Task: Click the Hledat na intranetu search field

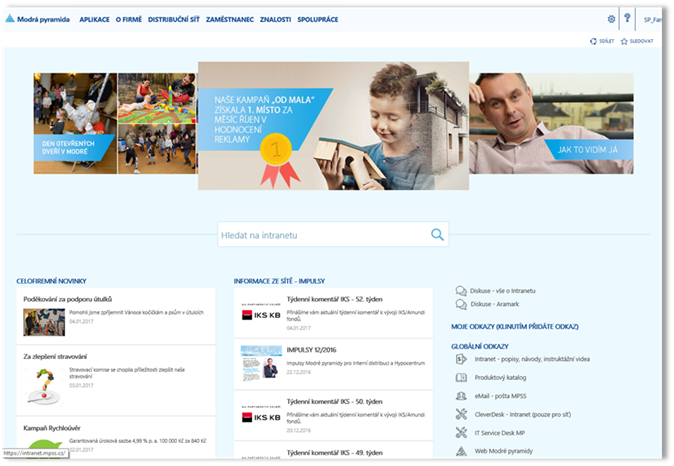Action: coord(333,234)
